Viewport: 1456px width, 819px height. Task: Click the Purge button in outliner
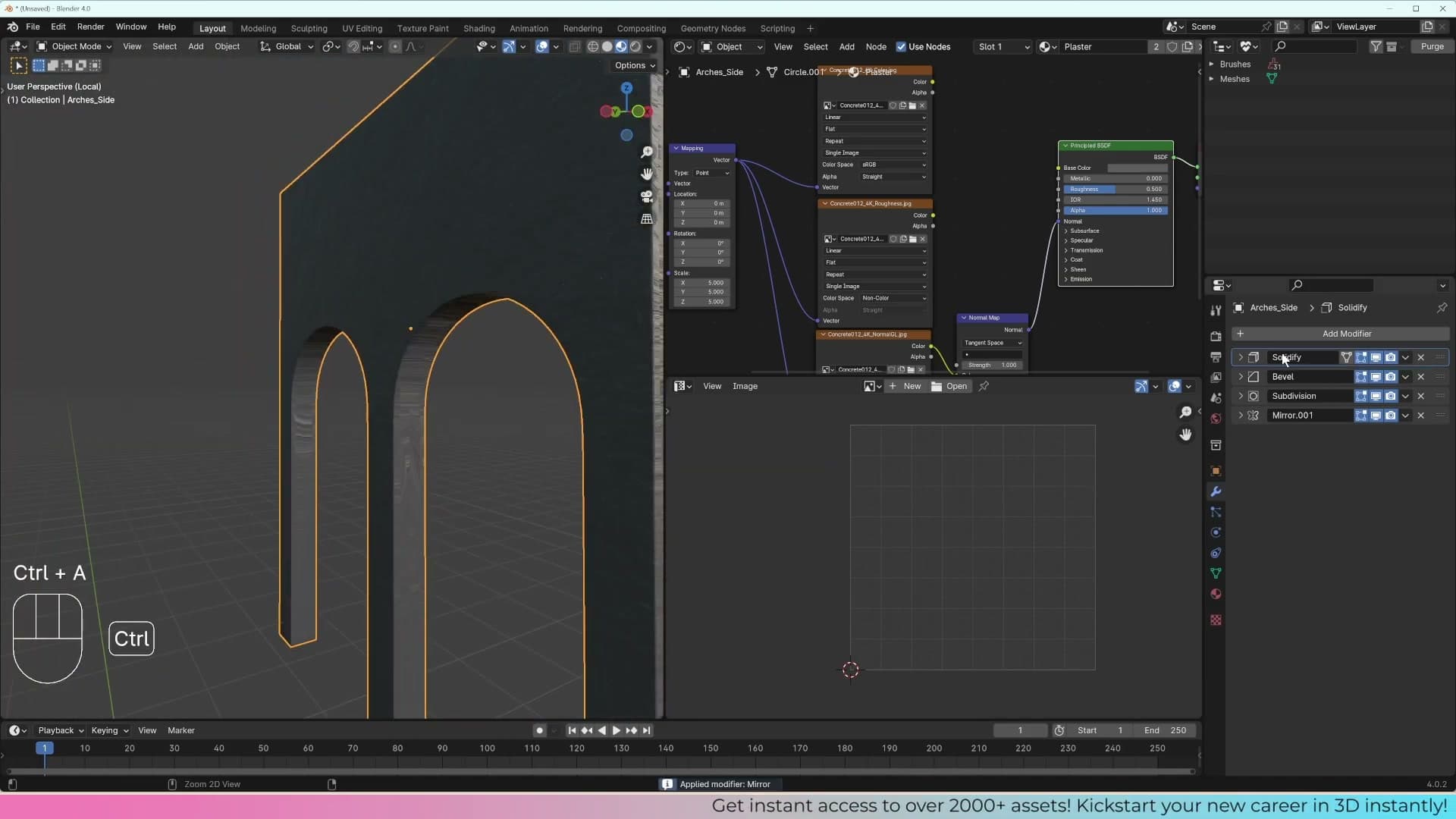click(x=1432, y=46)
